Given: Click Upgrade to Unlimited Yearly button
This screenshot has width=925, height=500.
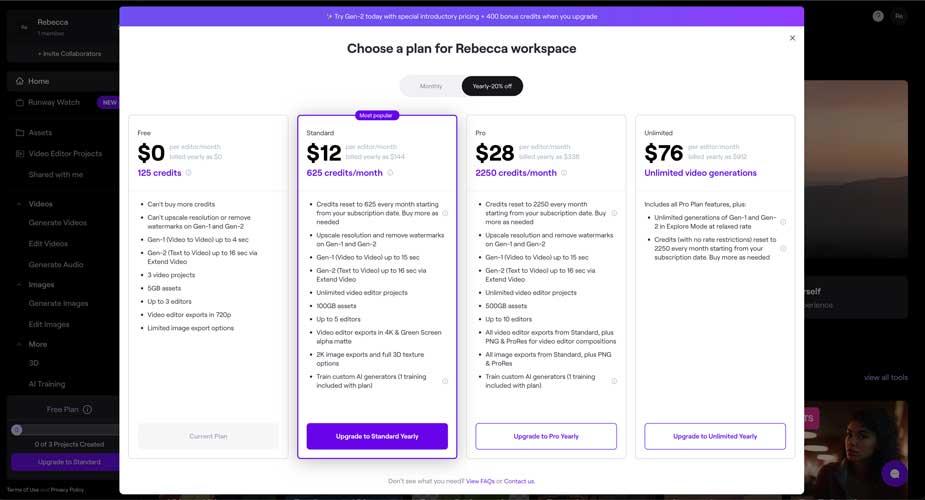Looking at the screenshot, I should pyautogui.click(x=715, y=436).
